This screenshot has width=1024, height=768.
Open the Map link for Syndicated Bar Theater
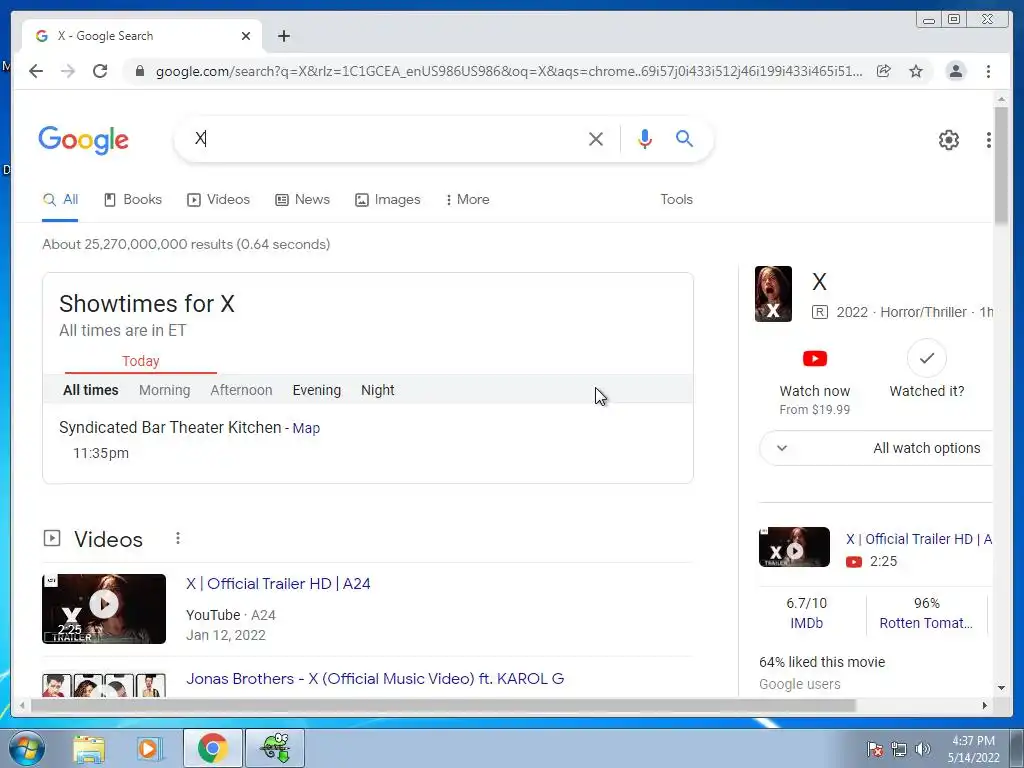(306, 428)
